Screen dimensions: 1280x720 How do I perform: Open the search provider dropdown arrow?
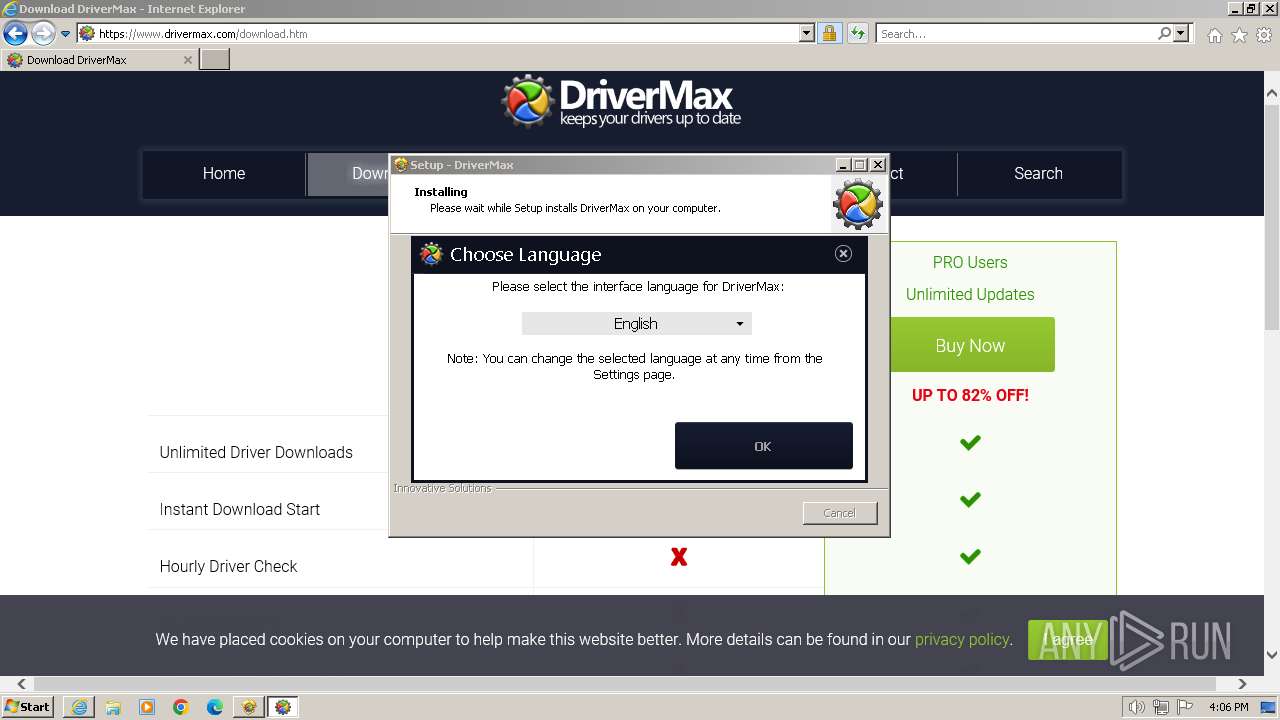point(1182,33)
